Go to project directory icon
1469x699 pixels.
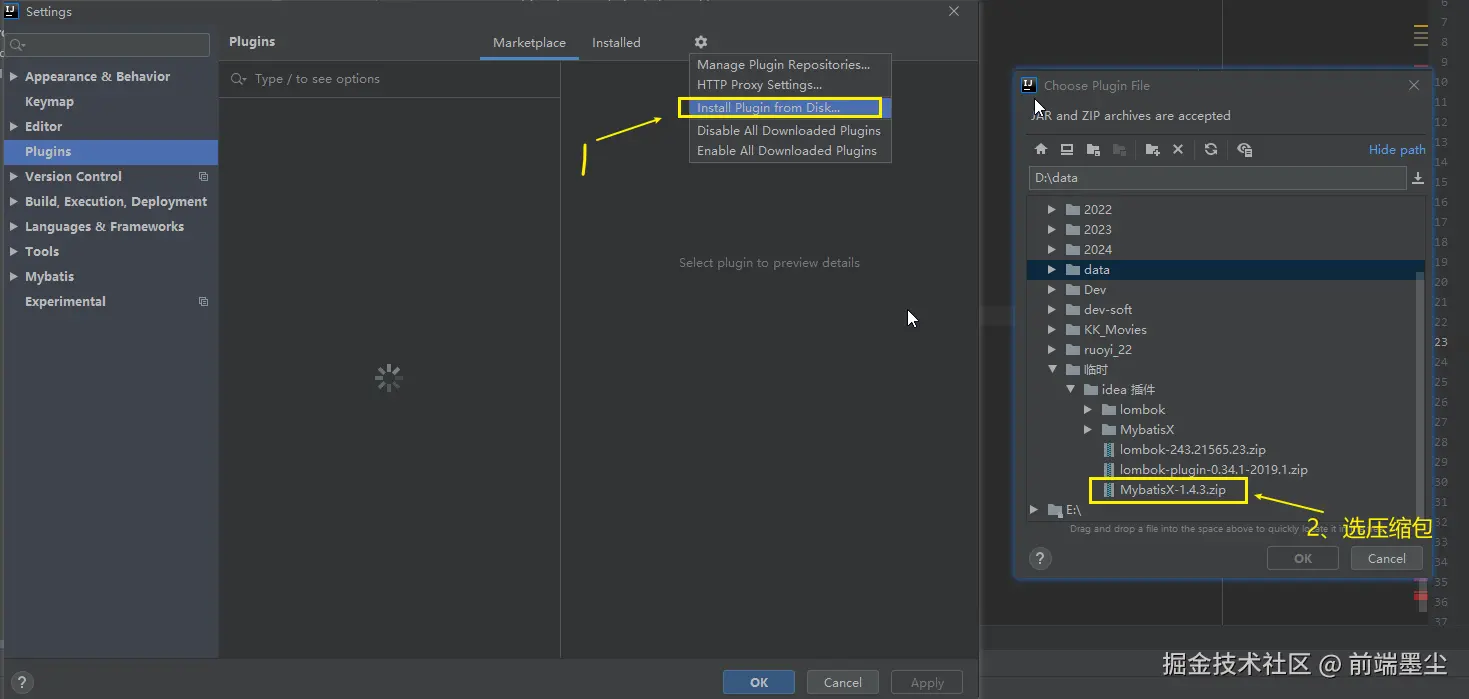pos(1093,149)
